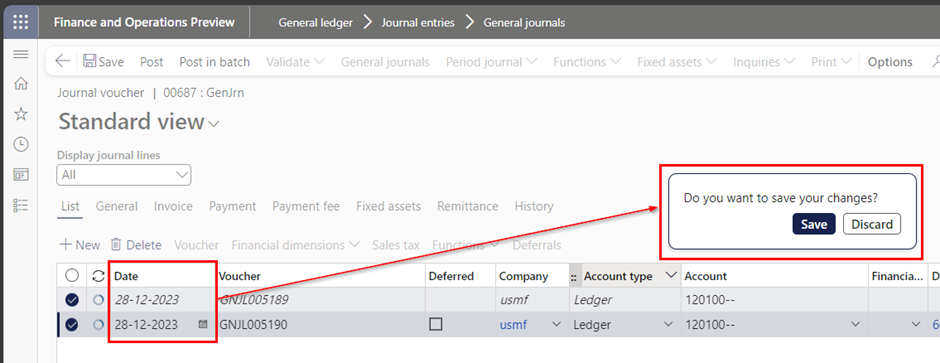Open Recent clock icon in sidebar
This screenshot has width=940, height=363.
tap(20, 144)
